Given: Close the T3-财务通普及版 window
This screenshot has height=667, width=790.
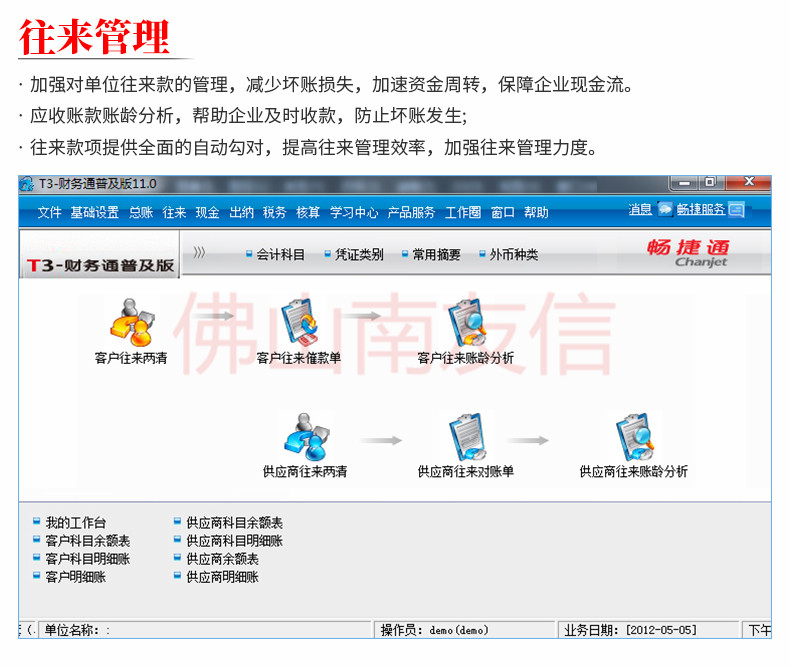Looking at the screenshot, I should click(x=749, y=182).
